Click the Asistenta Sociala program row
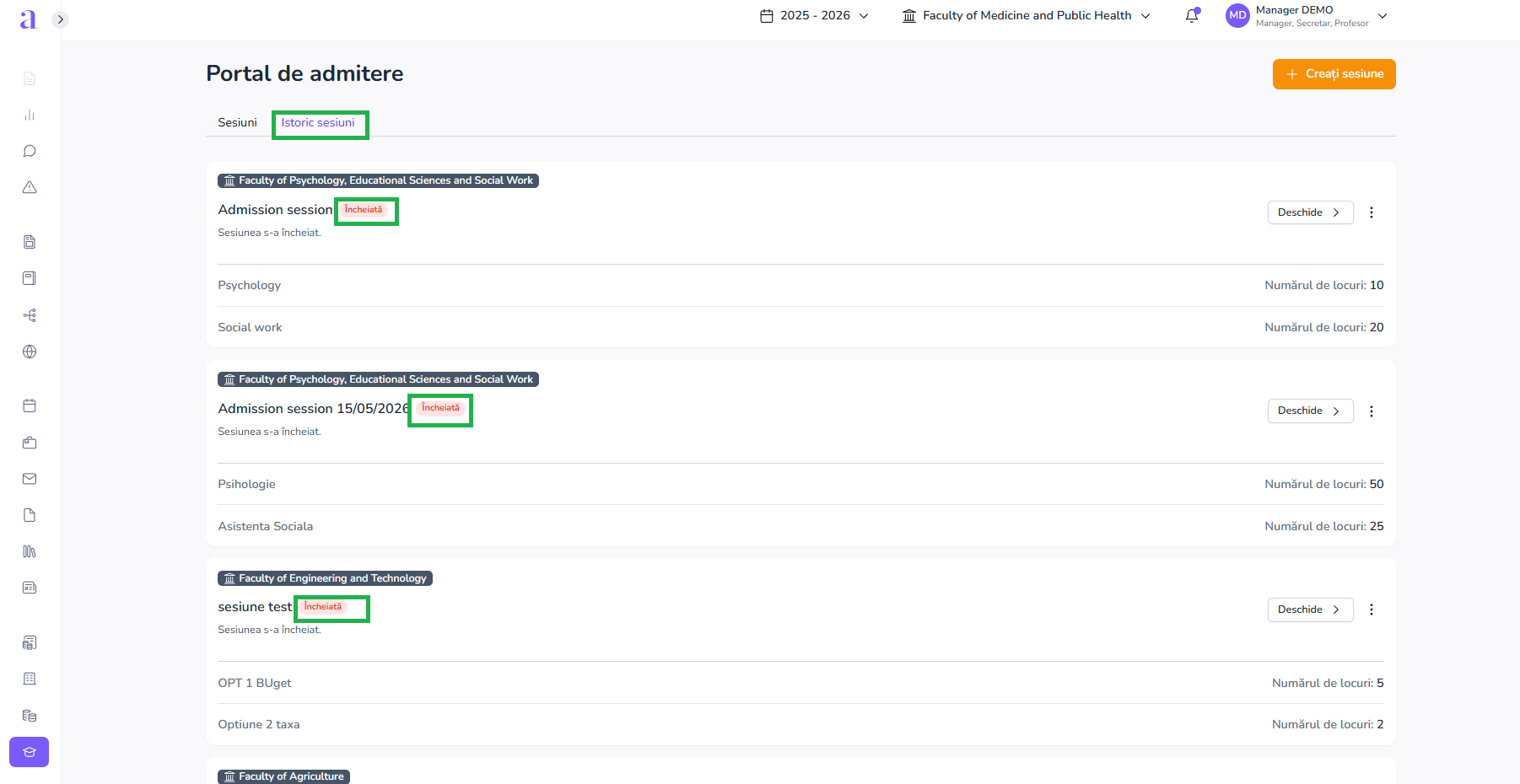 (x=800, y=527)
